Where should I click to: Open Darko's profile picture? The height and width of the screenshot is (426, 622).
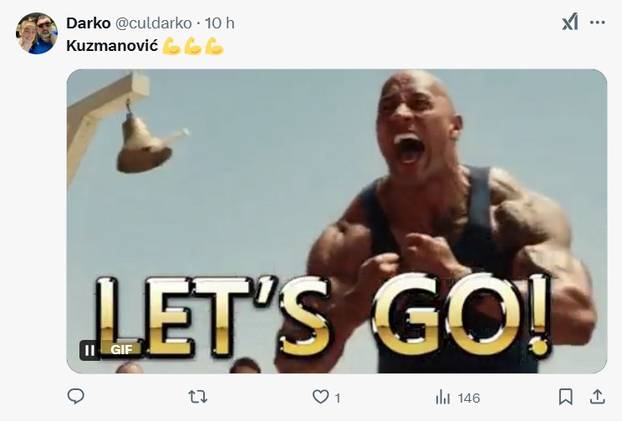pos(37,33)
